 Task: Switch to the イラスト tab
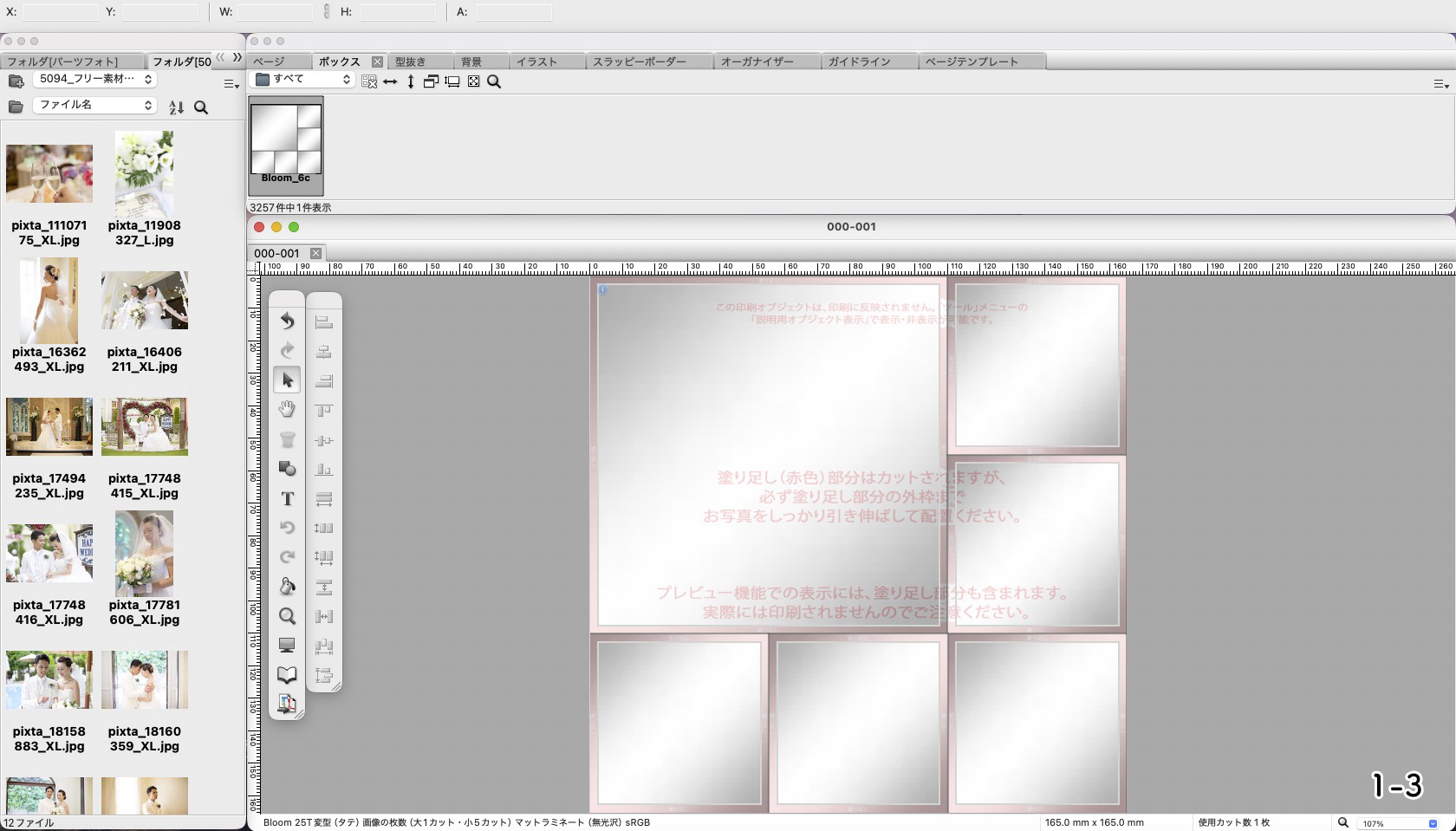[x=536, y=62]
